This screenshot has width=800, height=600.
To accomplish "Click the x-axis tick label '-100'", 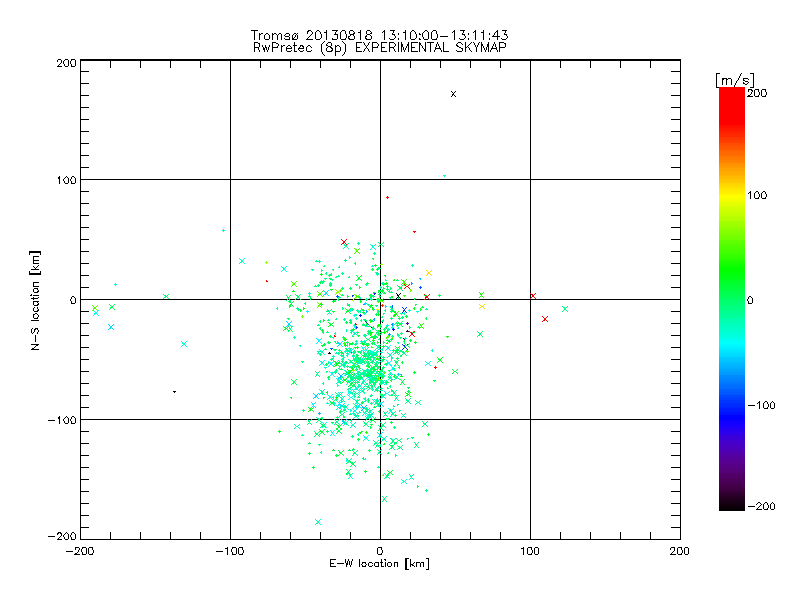I will tap(230, 552).
